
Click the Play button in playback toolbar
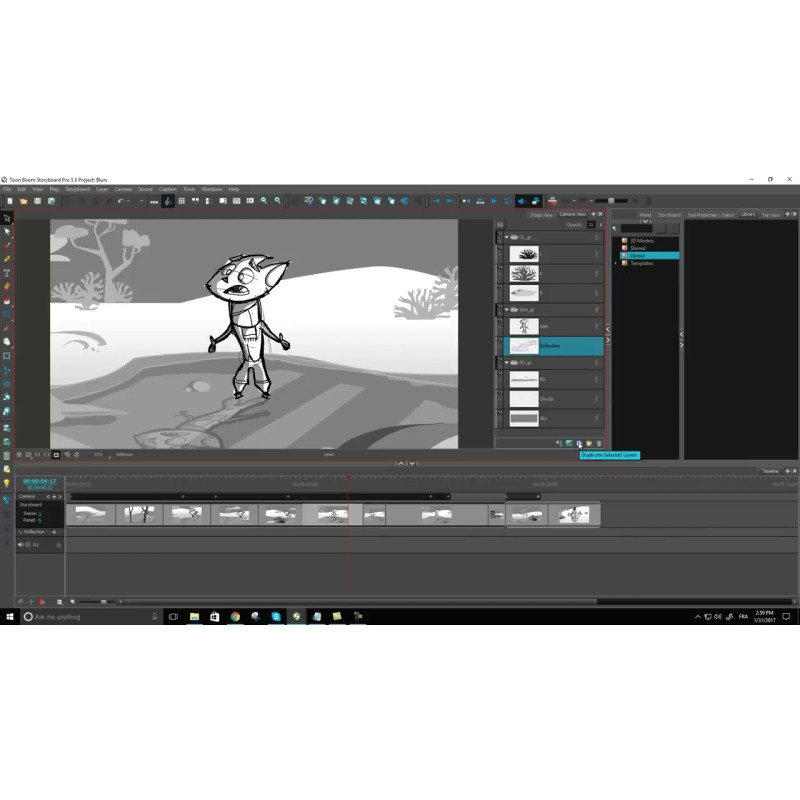pos(494,201)
